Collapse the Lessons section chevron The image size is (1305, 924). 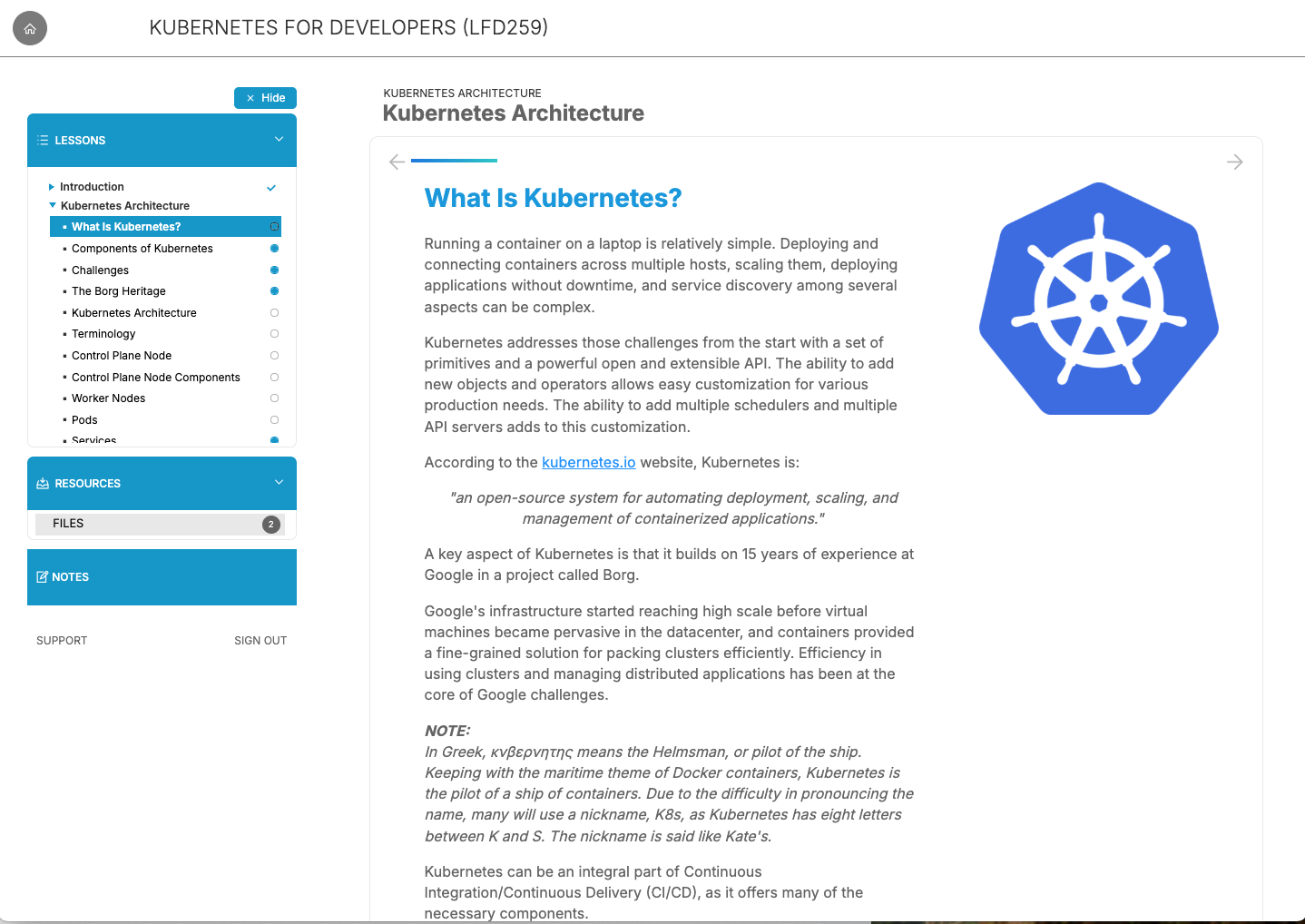click(x=279, y=139)
